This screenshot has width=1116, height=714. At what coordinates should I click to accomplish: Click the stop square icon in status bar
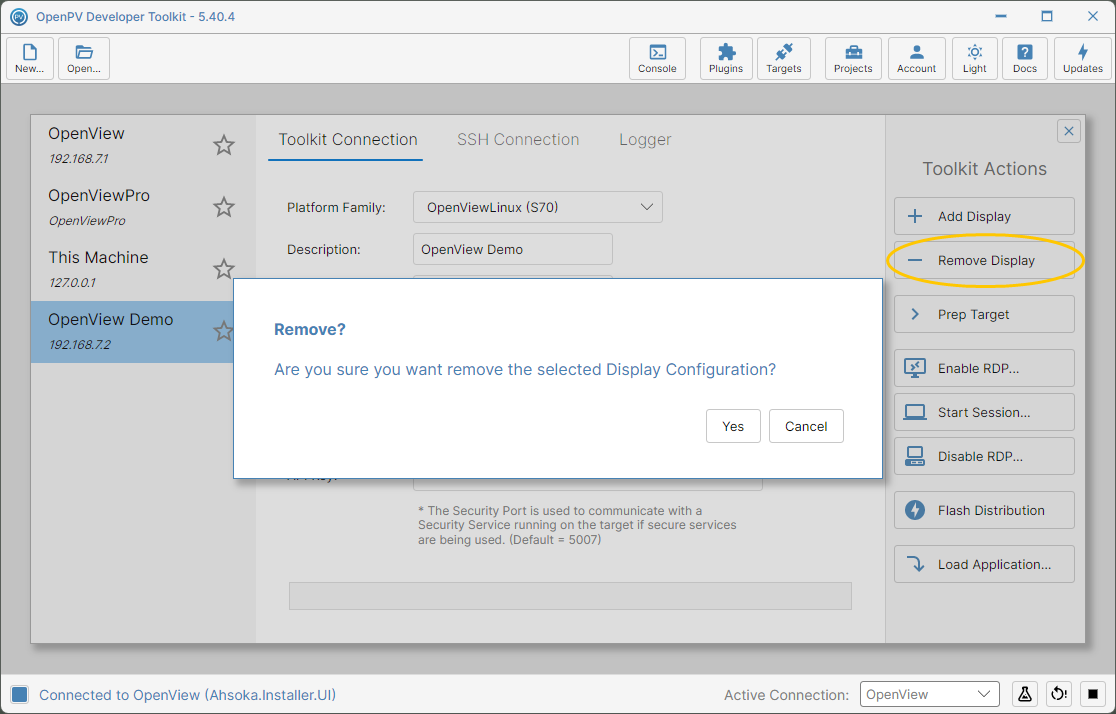click(x=1093, y=694)
